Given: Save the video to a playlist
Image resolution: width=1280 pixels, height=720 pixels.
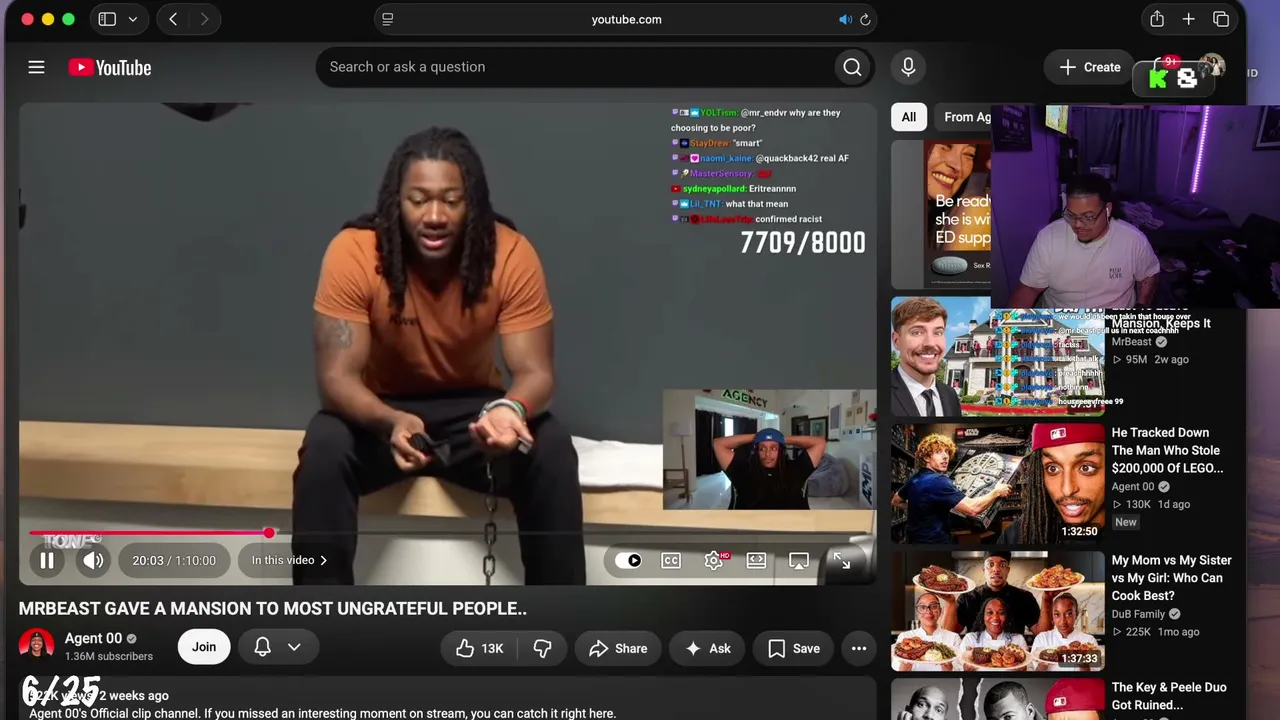Looking at the screenshot, I should click(x=794, y=648).
